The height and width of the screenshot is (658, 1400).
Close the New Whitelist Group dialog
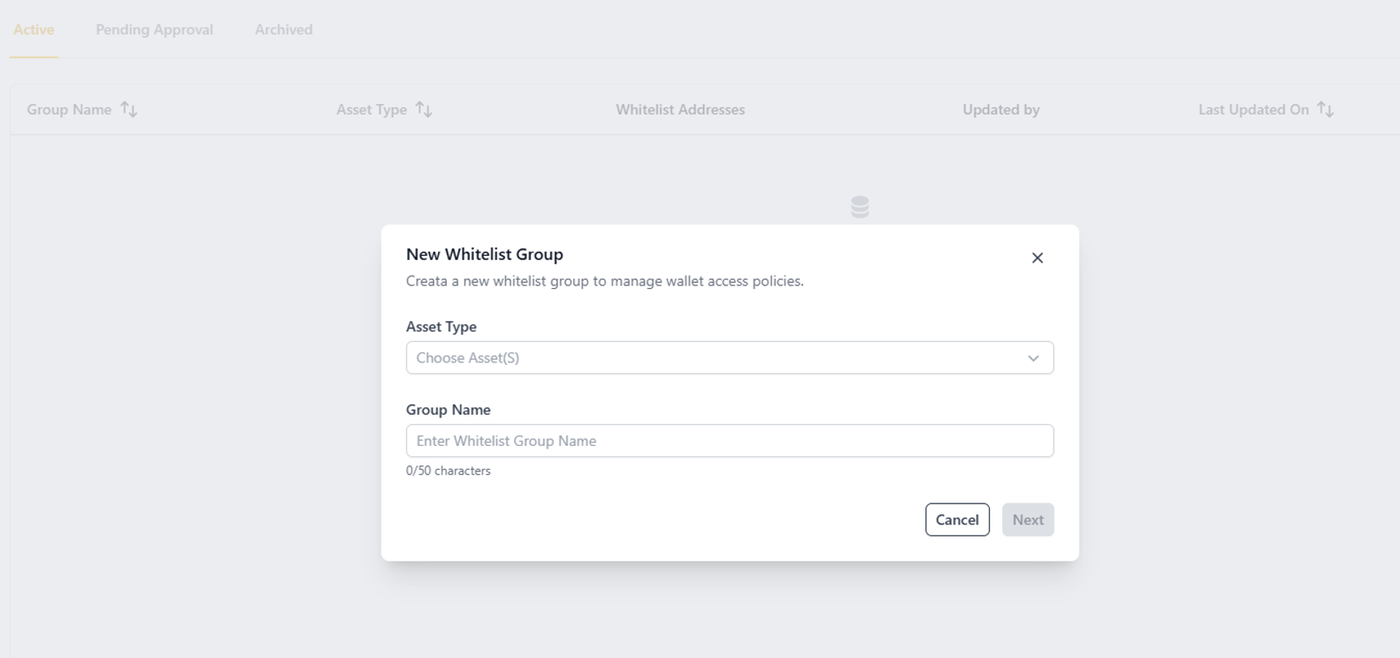[1037, 258]
